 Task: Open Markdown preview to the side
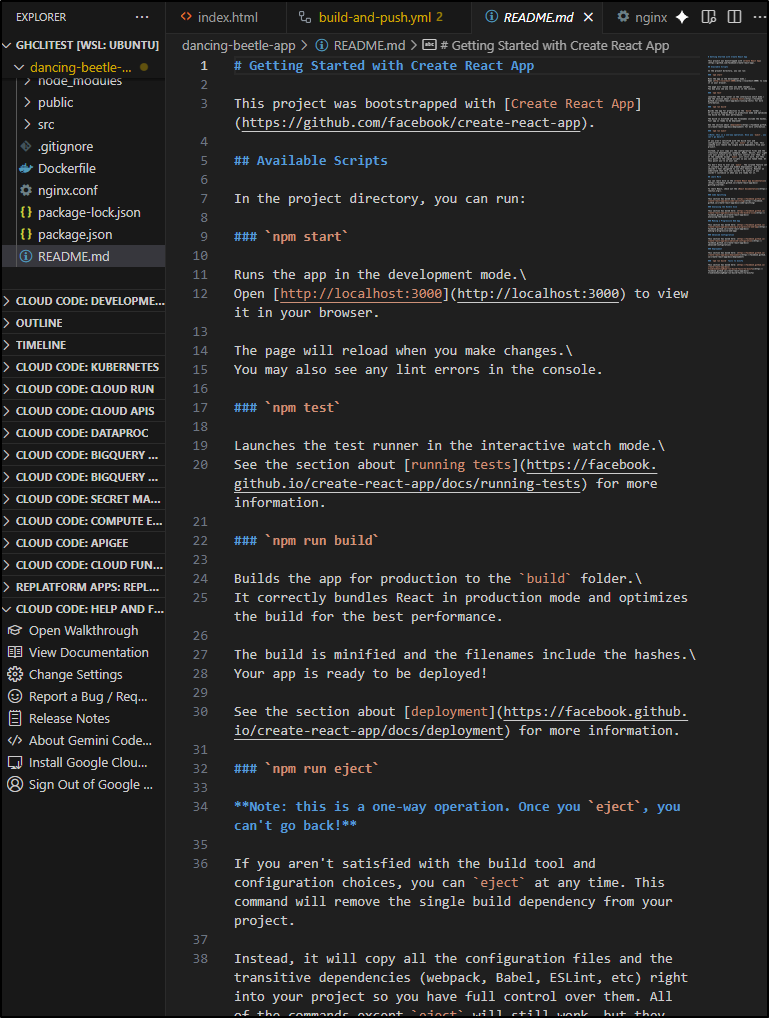708,17
